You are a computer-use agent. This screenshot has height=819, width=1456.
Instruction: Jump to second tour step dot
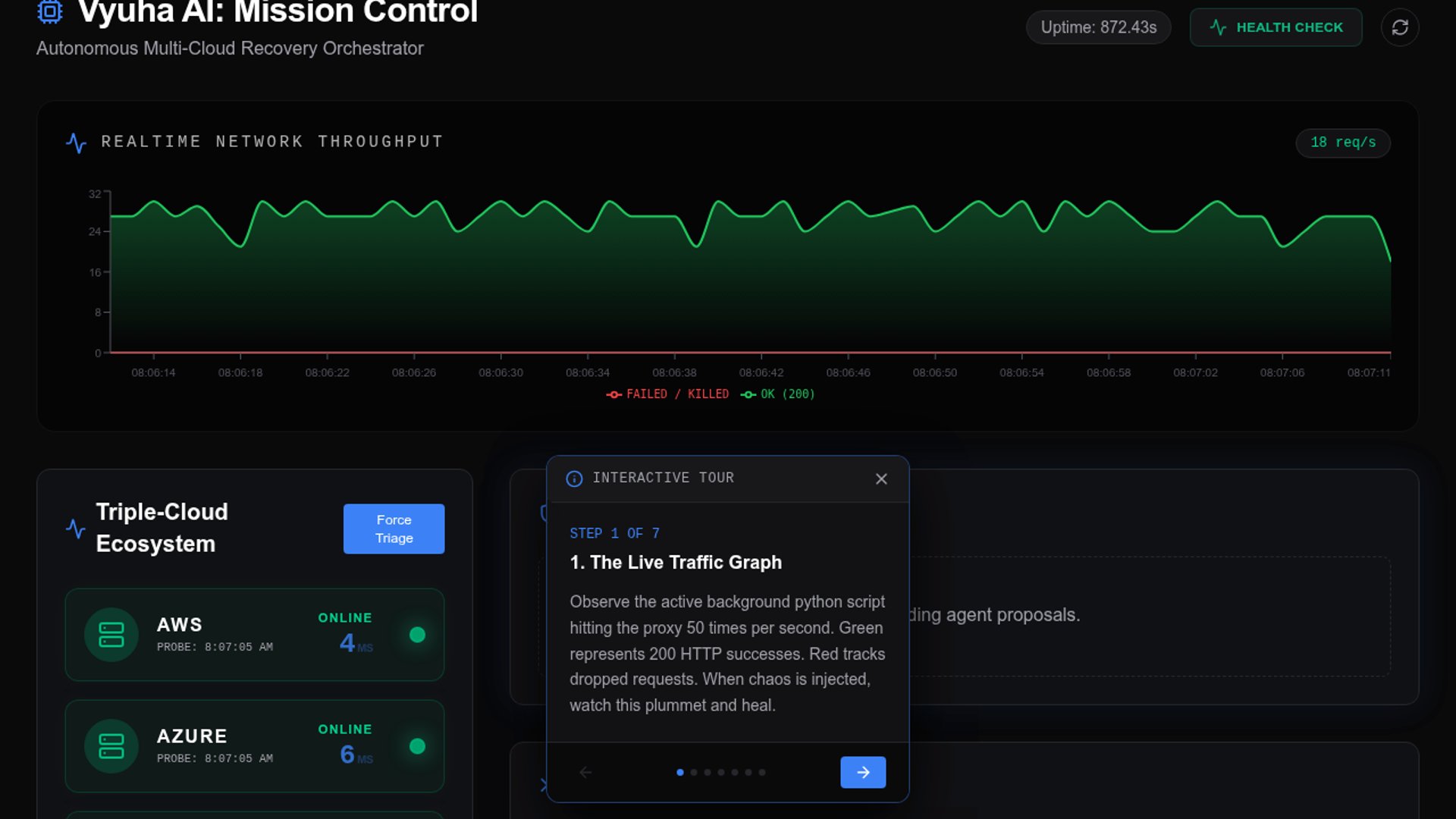click(x=694, y=772)
